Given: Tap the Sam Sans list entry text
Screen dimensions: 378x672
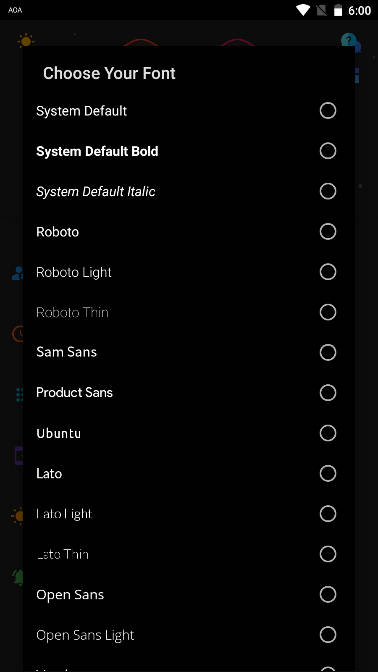Looking at the screenshot, I should tap(66, 352).
